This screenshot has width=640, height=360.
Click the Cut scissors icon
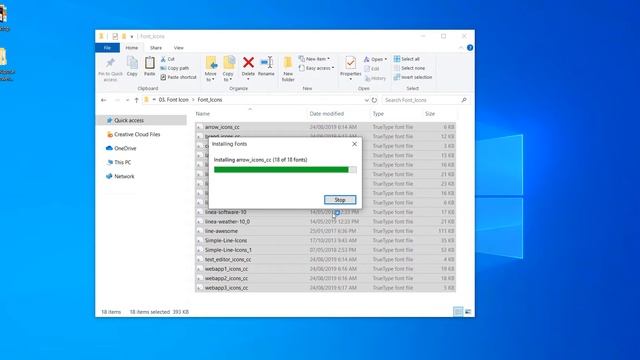pos(163,59)
